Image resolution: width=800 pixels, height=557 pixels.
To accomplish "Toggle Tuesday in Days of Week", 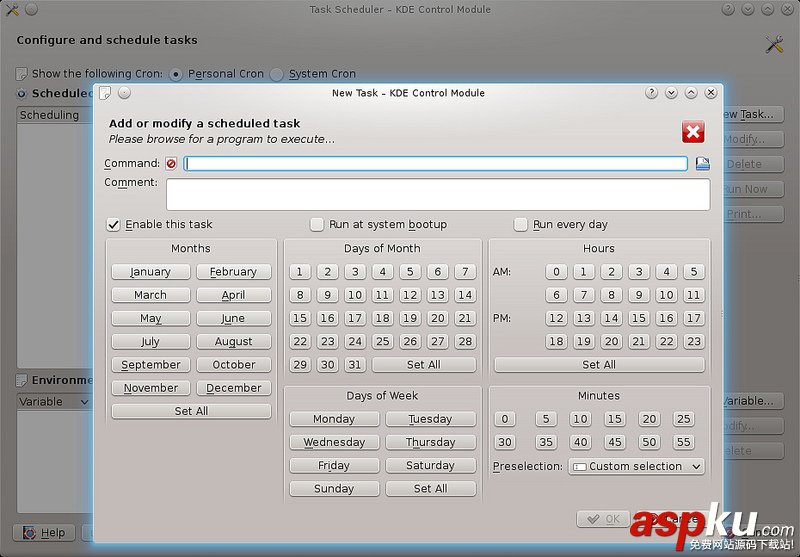I will tap(431, 419).
